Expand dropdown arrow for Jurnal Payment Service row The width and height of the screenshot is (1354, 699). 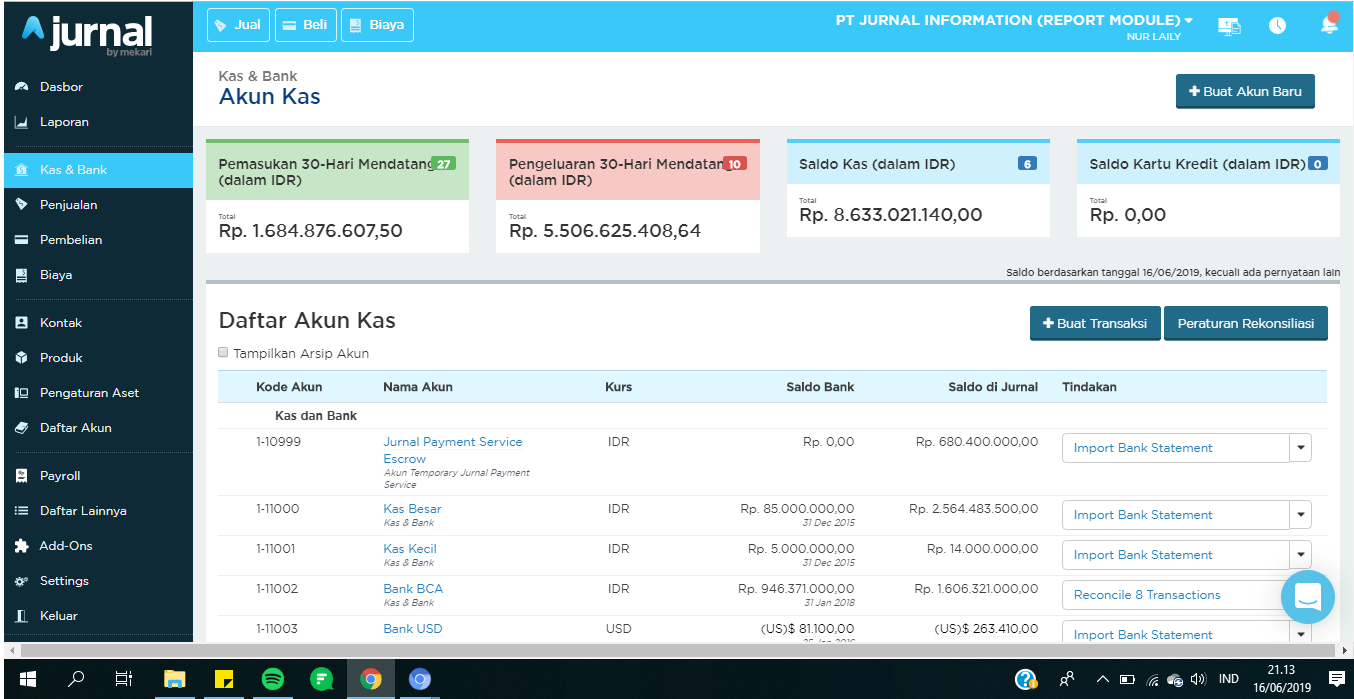(1300, 448)
